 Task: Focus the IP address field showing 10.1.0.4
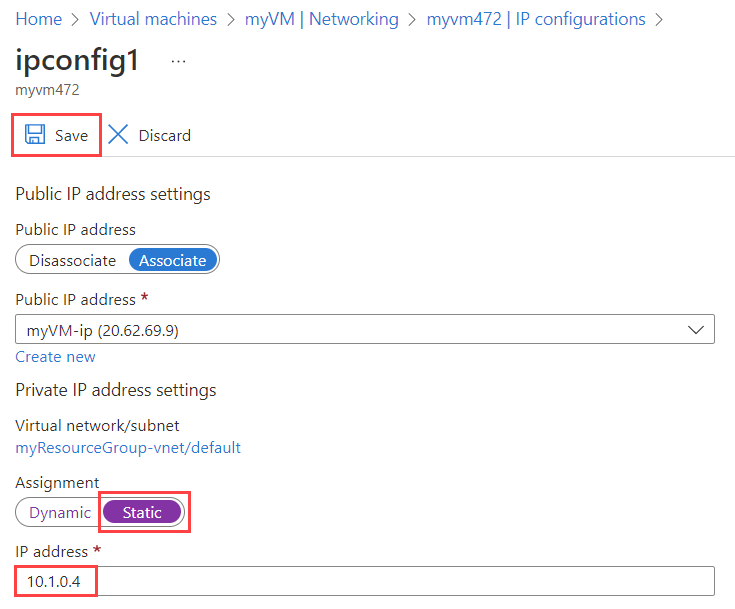coord(364,581)
